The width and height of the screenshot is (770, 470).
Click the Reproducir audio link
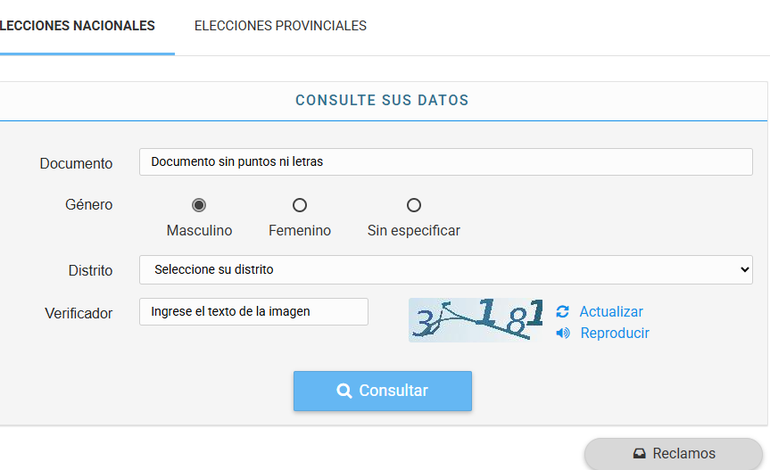(615, 333)
